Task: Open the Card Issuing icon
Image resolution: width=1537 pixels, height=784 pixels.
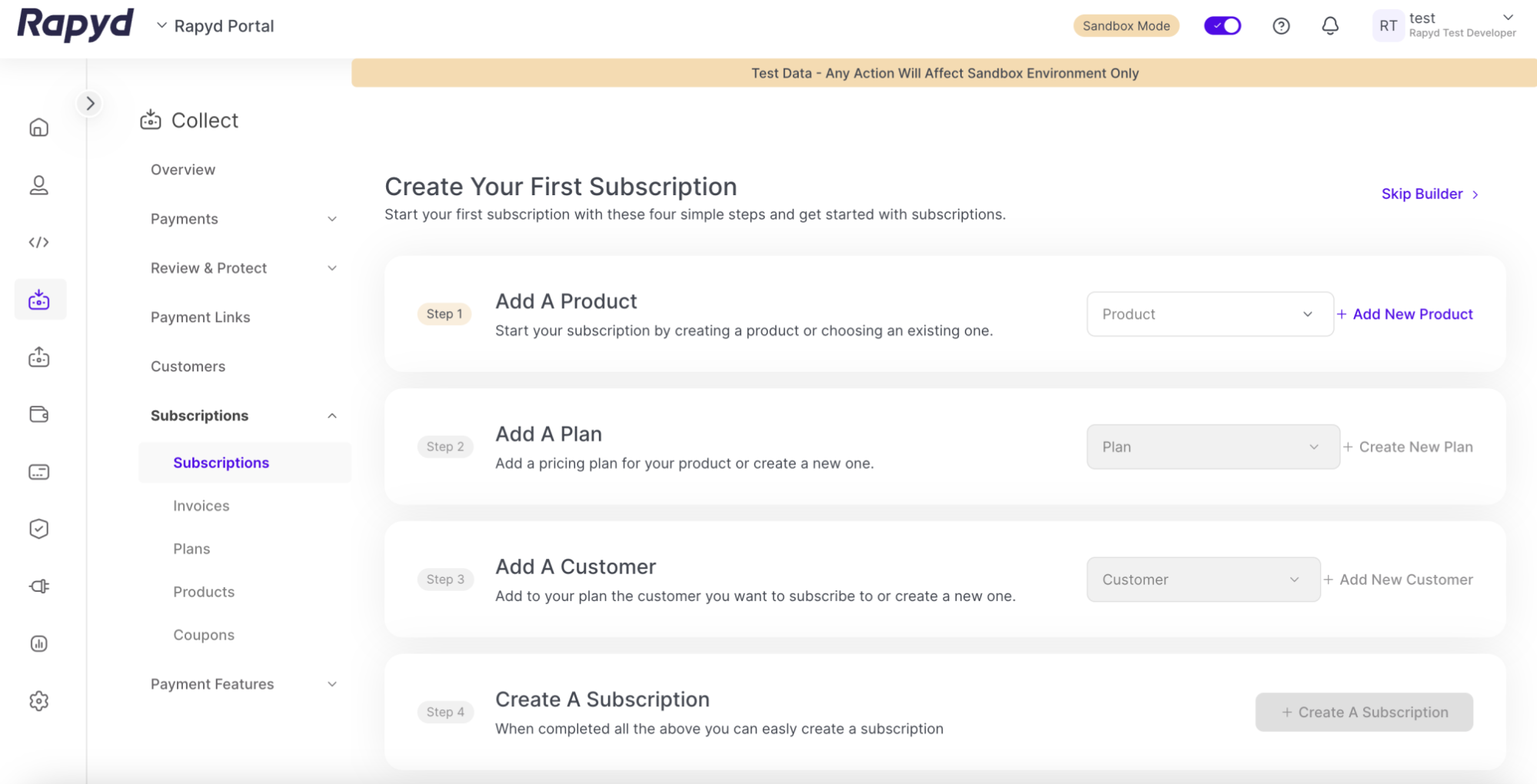Action: pos(38,471)
